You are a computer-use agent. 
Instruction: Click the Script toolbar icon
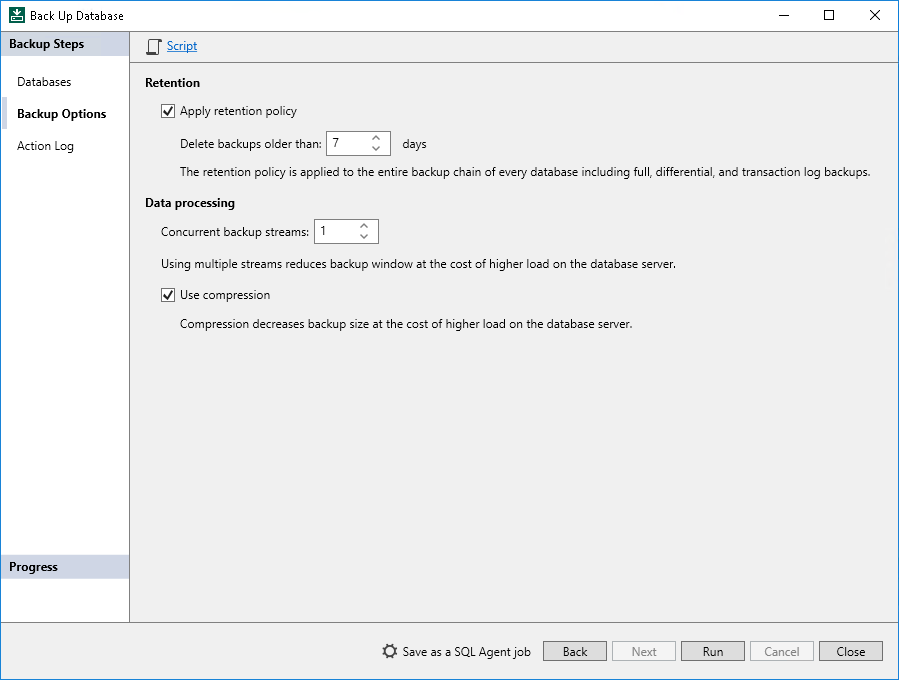point(153,46)
